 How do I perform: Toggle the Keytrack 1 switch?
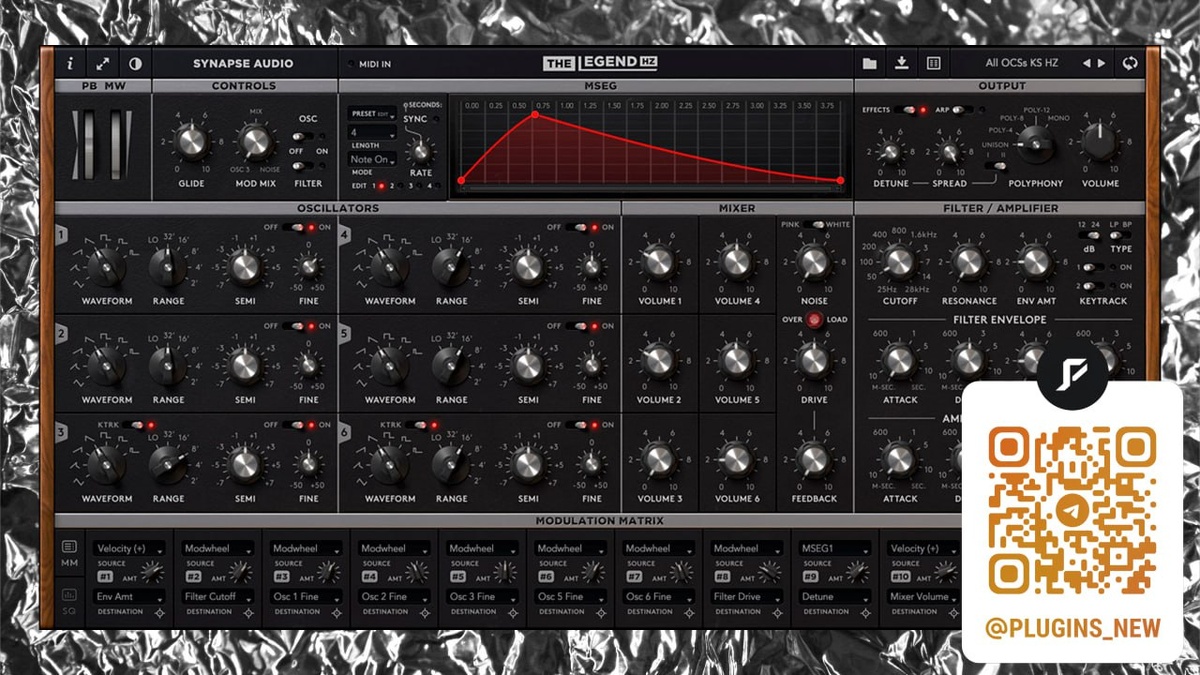[1094, 267]
